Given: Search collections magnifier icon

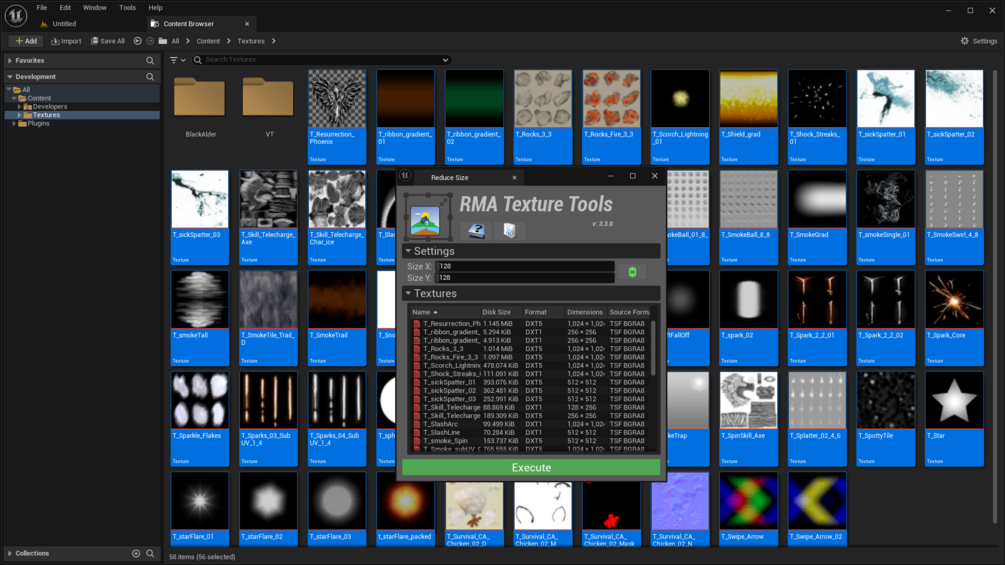Looking at the screenshot, I should point(150,553).
